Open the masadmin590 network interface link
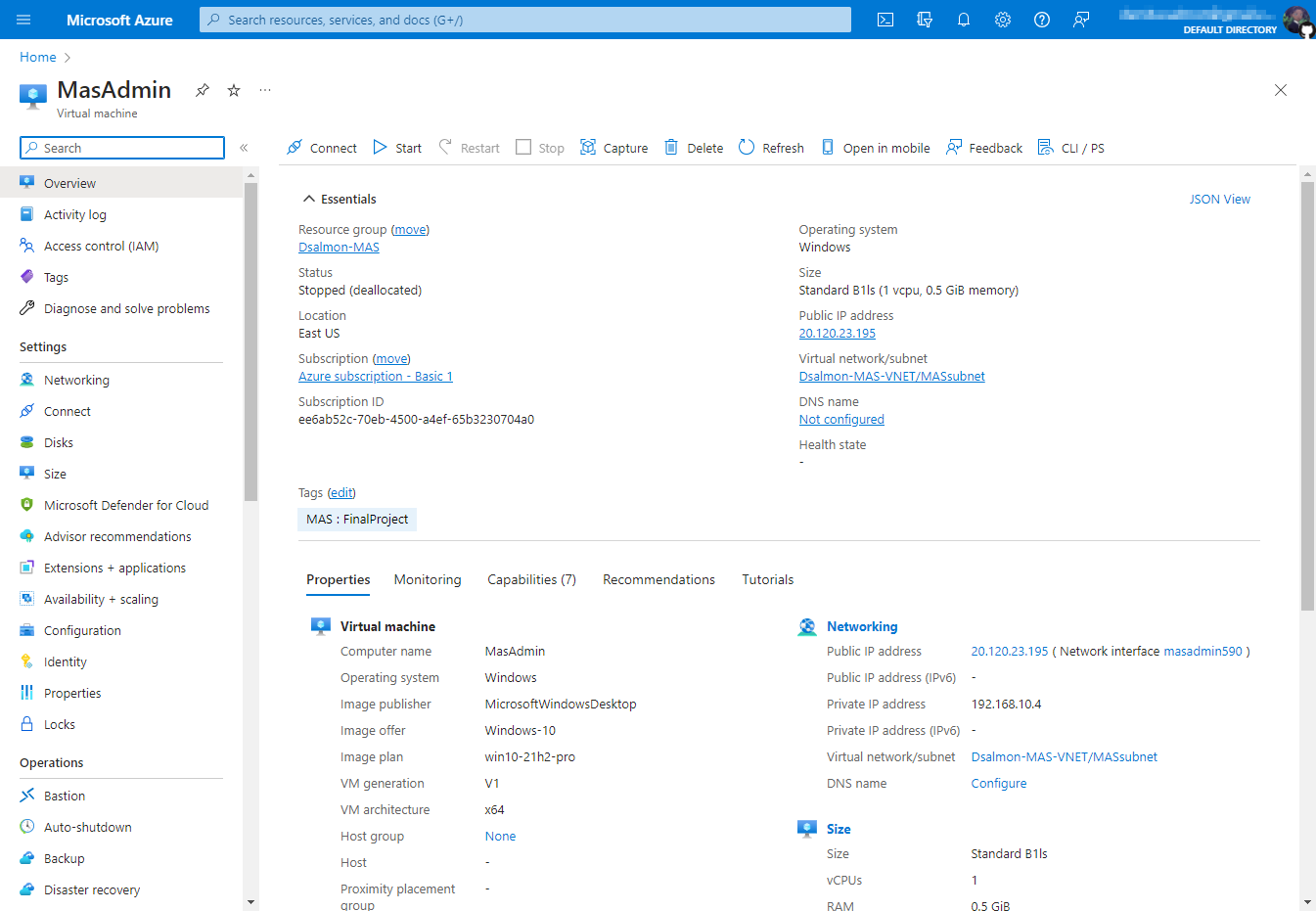1316x911 pixels. (x=1203, y=652)
